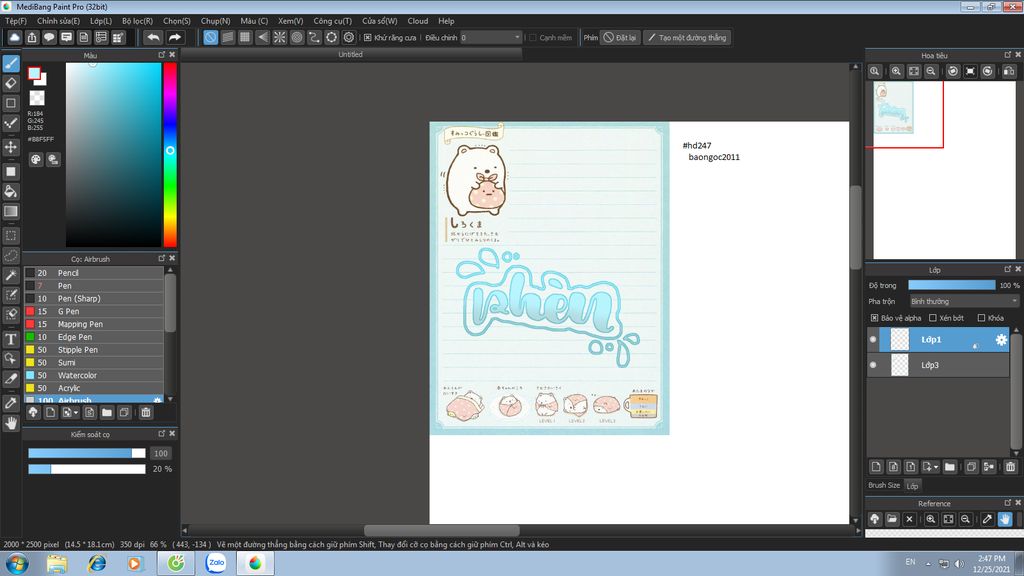Hide the Lớp3 layer visibility dot
The image size is (1024, 576).
873,365
